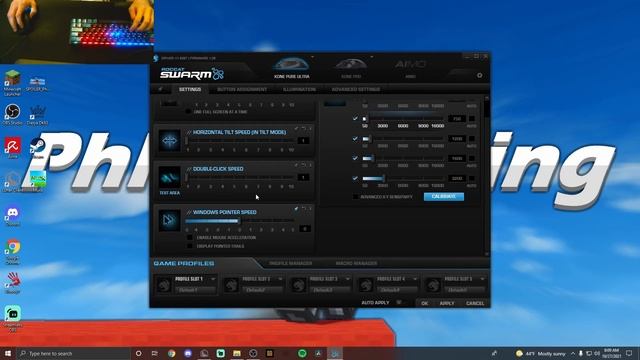
Task: Select the Kone Pure Ultra mouse device
Action: point(291,68)
